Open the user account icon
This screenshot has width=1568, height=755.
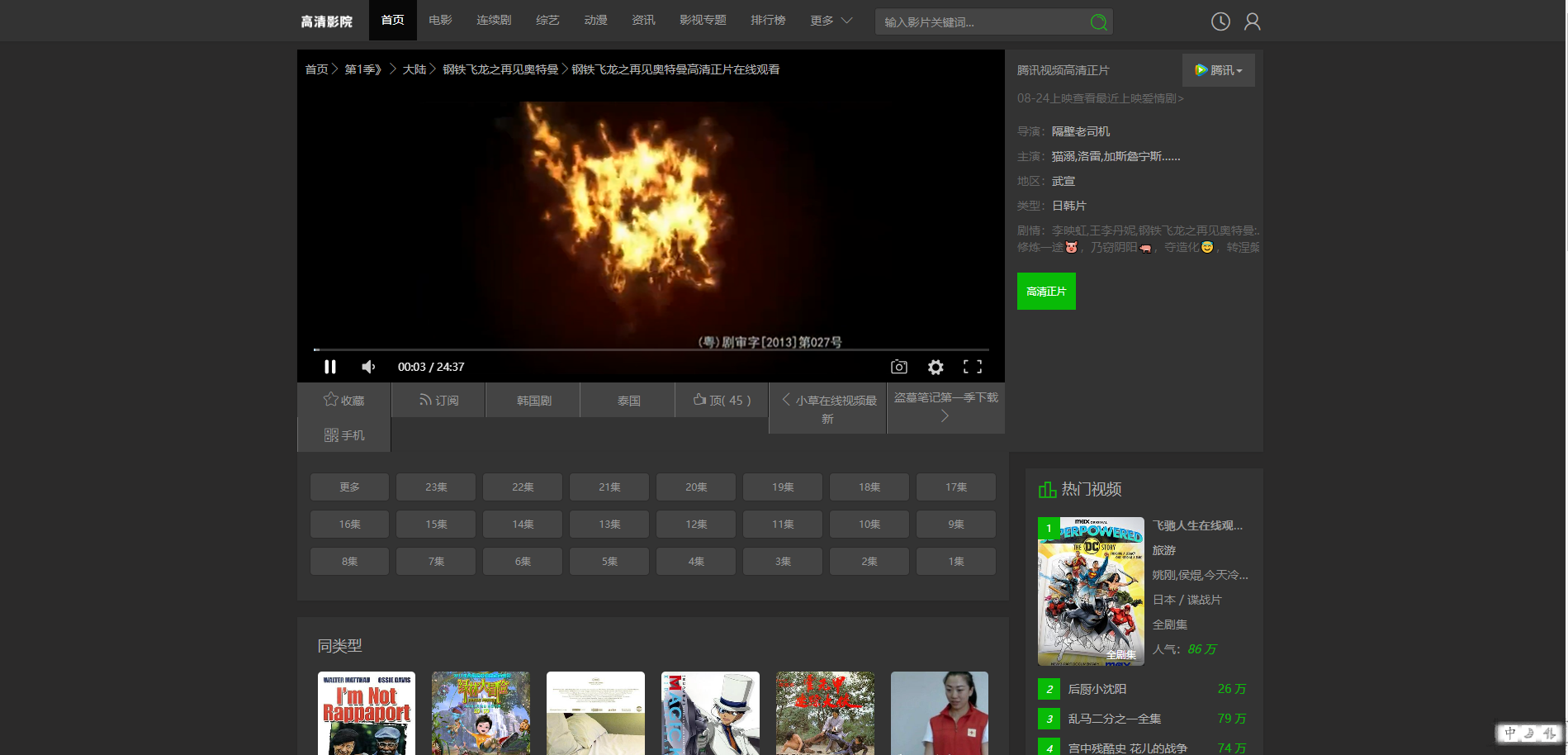coord(1252,21)
